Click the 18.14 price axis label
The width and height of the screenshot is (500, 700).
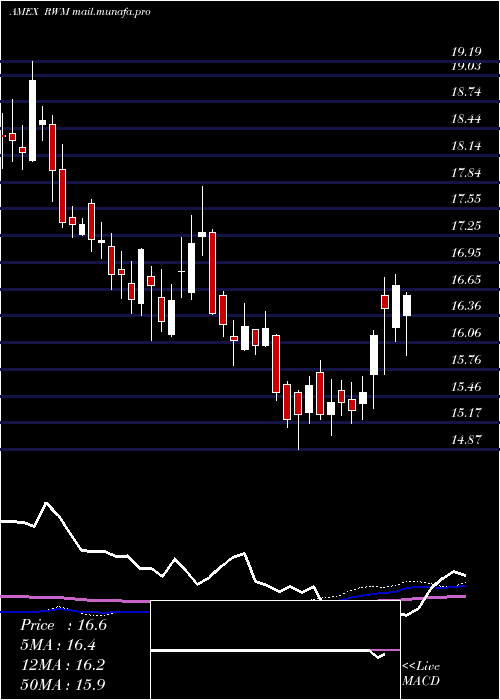[x=466, y=146]
